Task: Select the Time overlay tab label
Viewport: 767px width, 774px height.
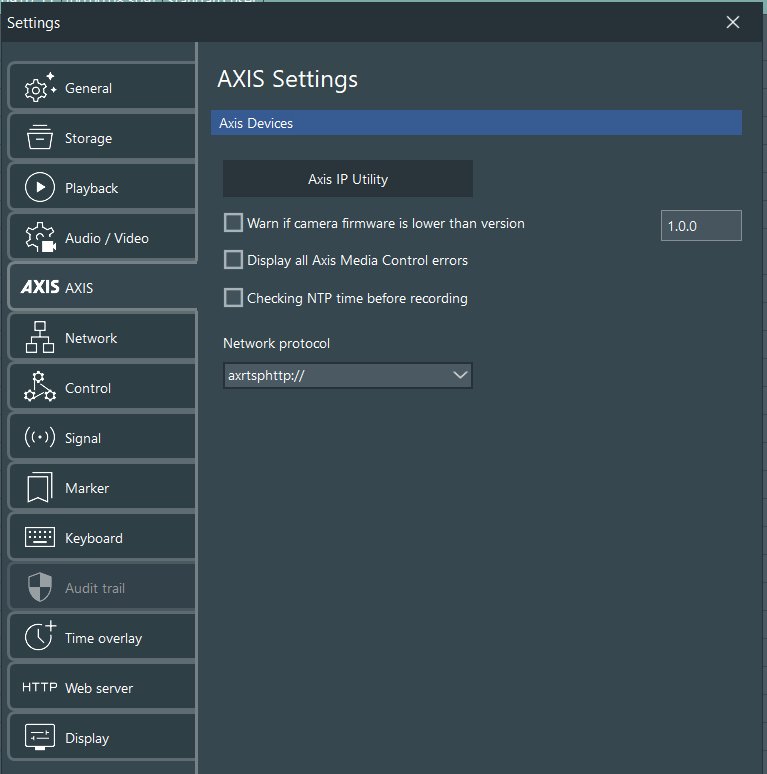Action: pos(104,638)
